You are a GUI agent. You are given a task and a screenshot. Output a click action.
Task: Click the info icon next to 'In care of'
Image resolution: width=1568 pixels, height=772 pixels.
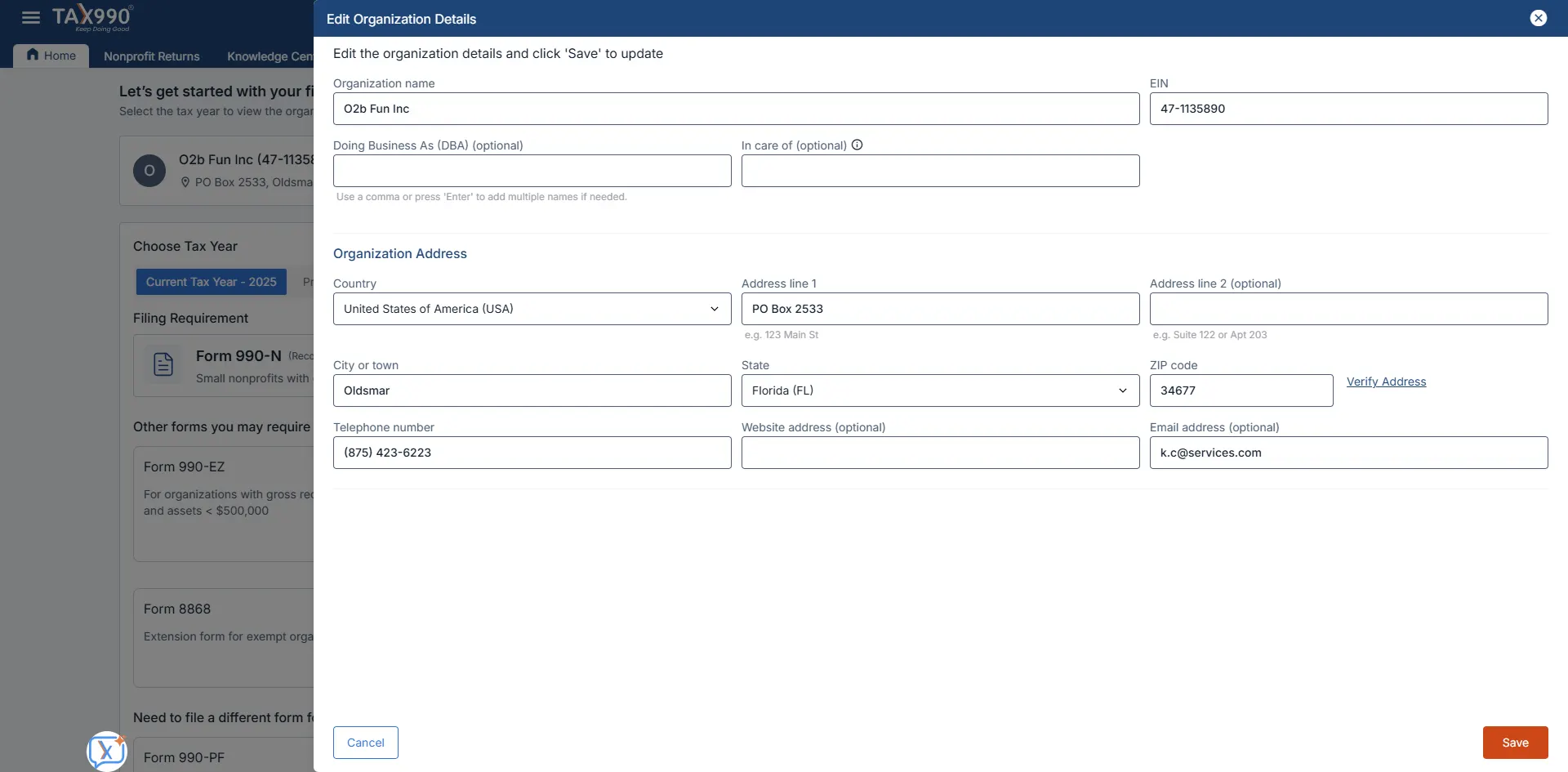coord(857,144)
